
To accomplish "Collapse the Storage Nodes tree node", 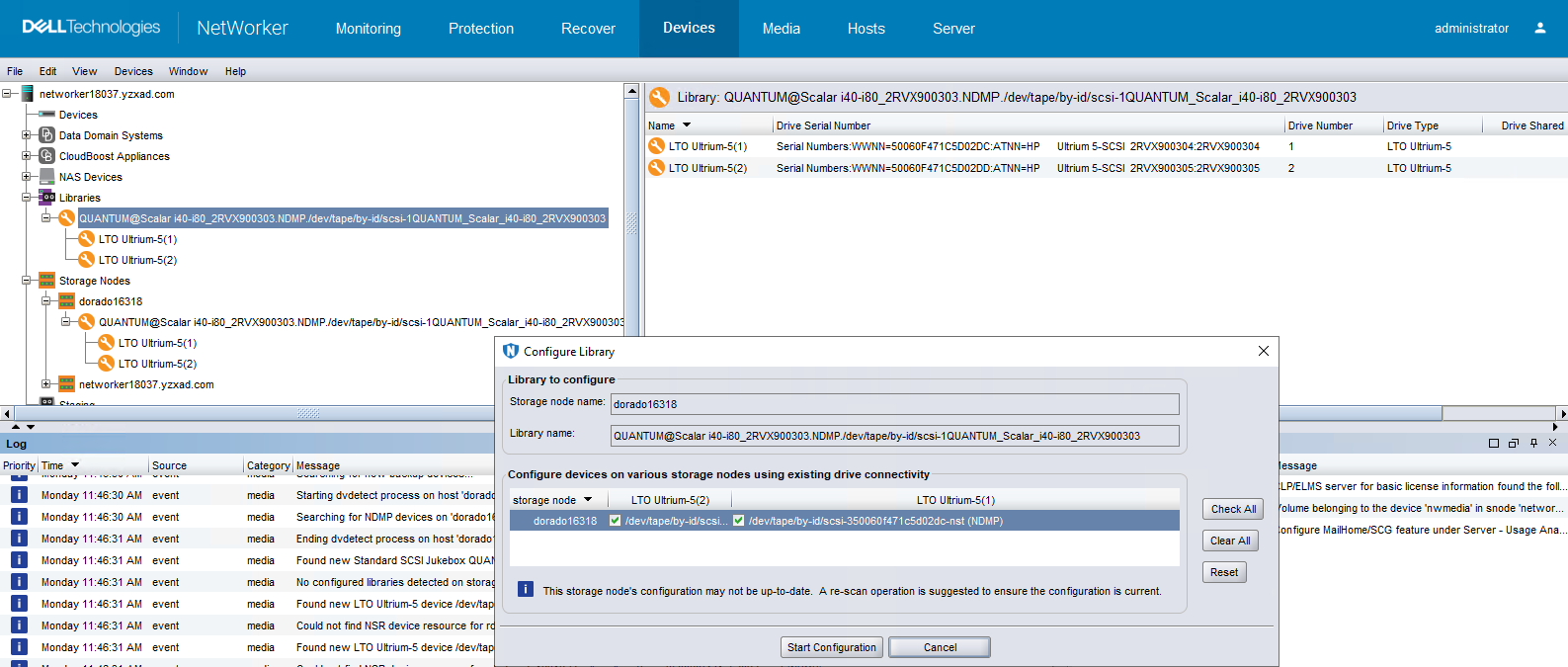I will pos(27,281).
